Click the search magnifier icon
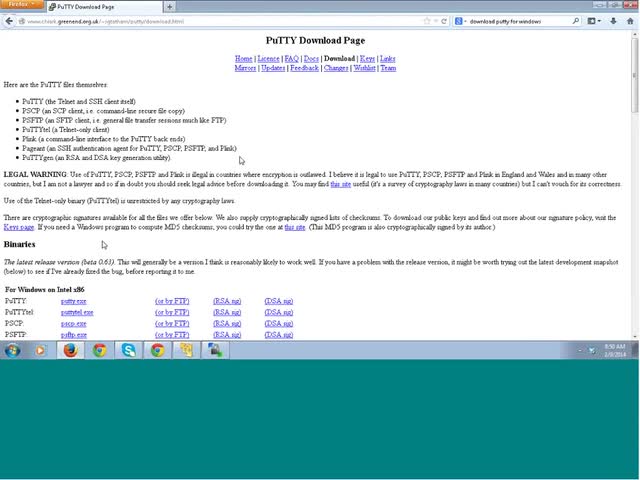Image resolution: width=640 pixels, height=480 pixels. [x=576, y=21]
